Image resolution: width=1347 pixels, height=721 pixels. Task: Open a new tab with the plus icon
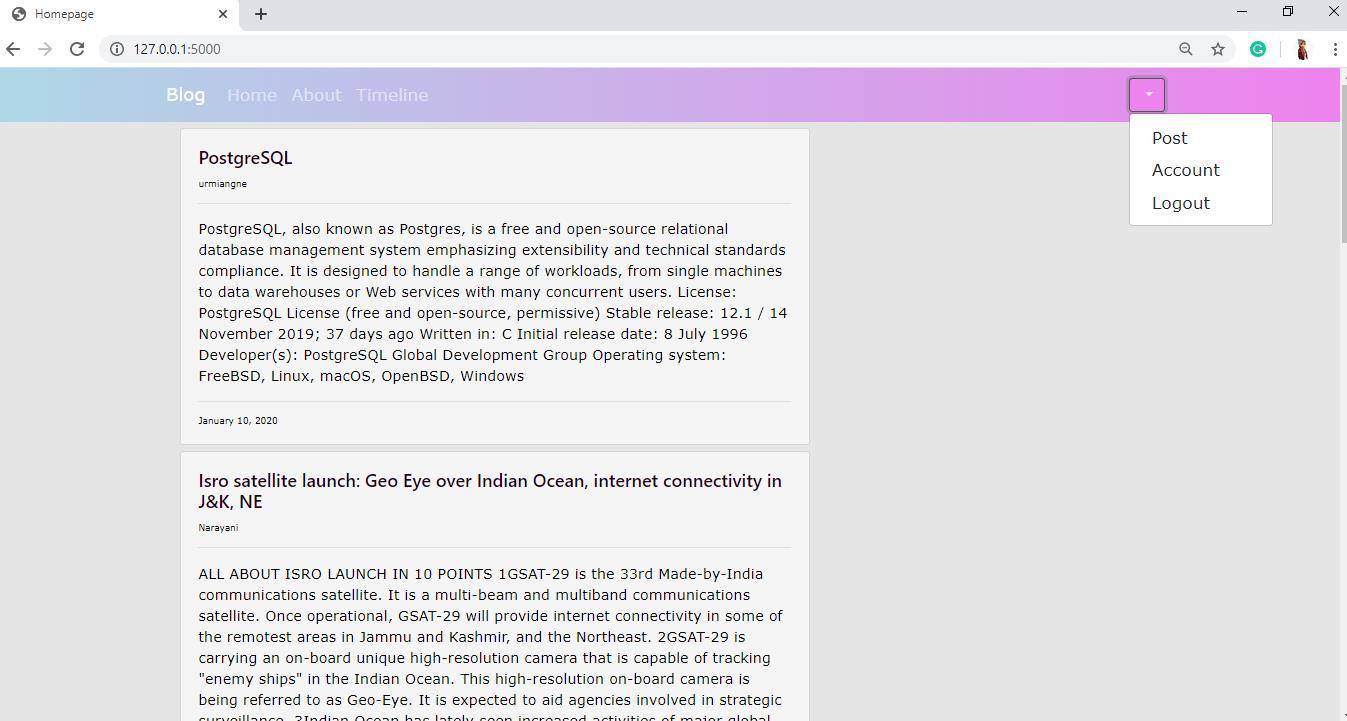(261, 14)
